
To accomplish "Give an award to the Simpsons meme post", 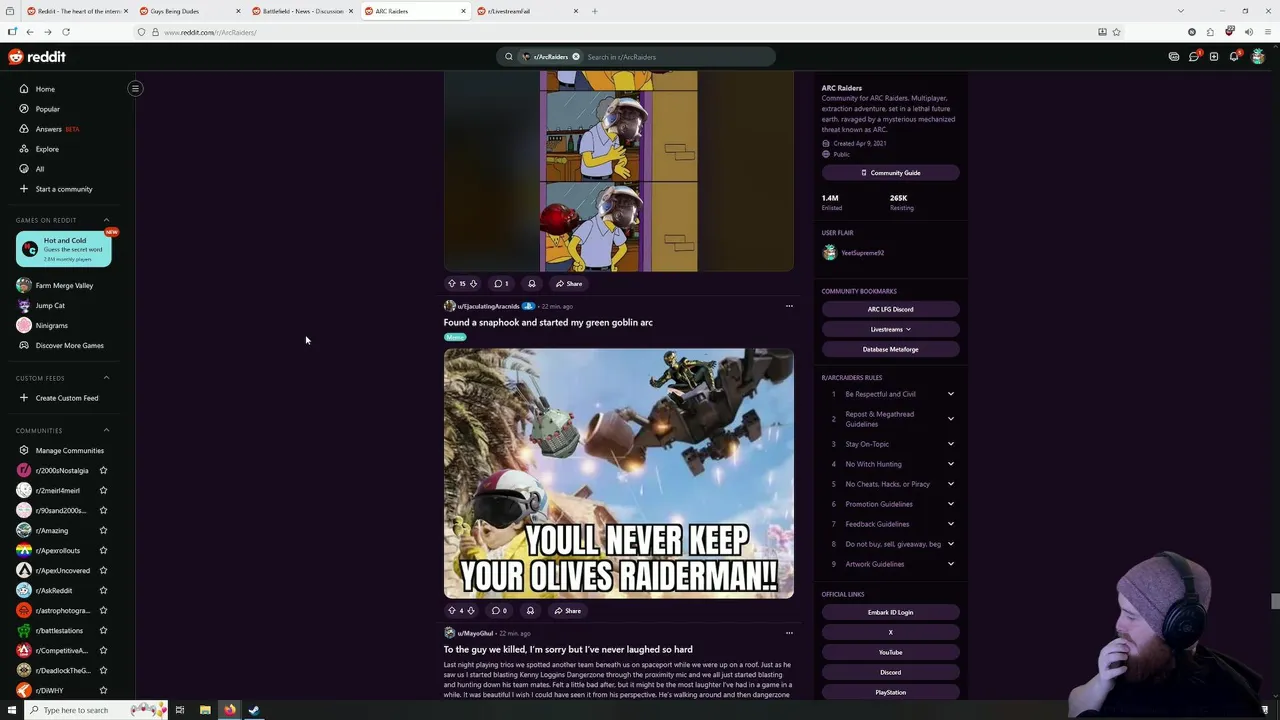I will [x=531, y=284].
